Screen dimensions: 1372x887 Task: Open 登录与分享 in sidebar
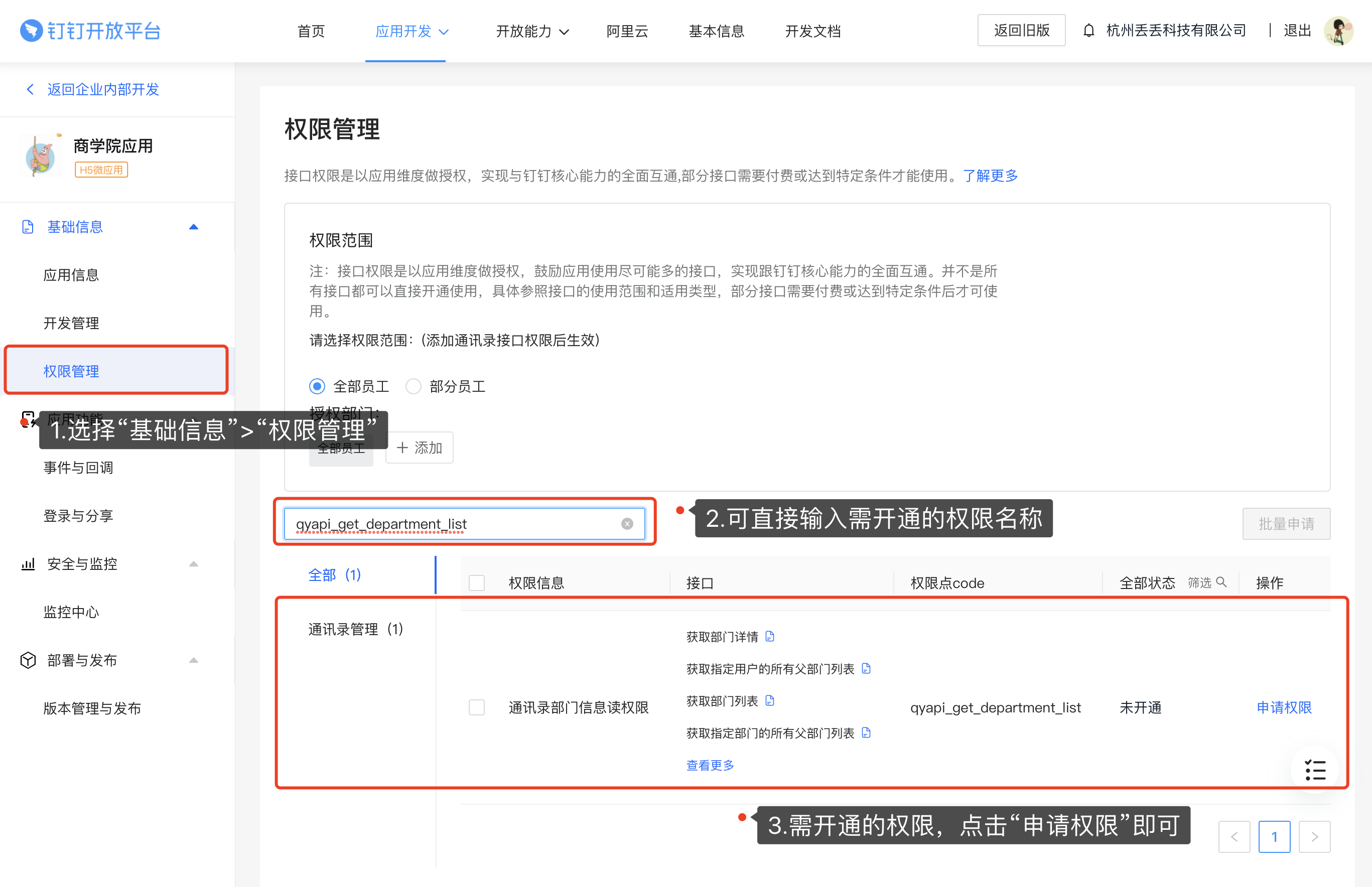78,516
